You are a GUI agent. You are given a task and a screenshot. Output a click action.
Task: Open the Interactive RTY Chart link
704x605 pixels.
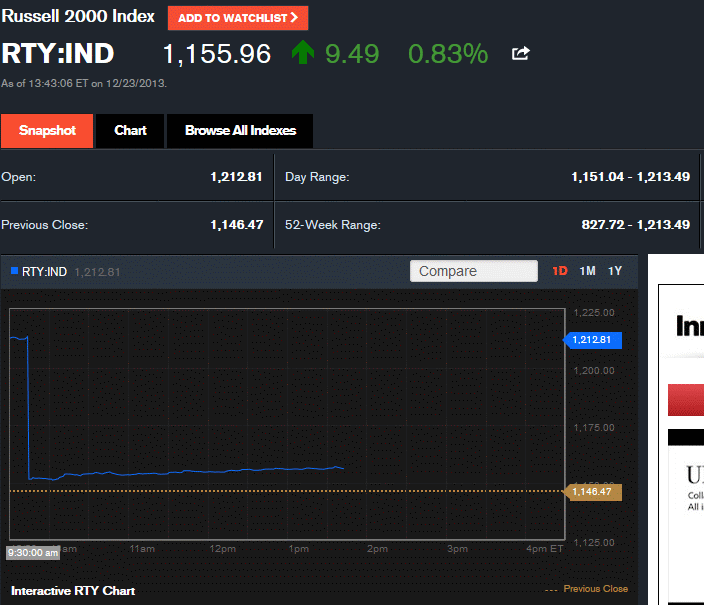pos(73,591)
